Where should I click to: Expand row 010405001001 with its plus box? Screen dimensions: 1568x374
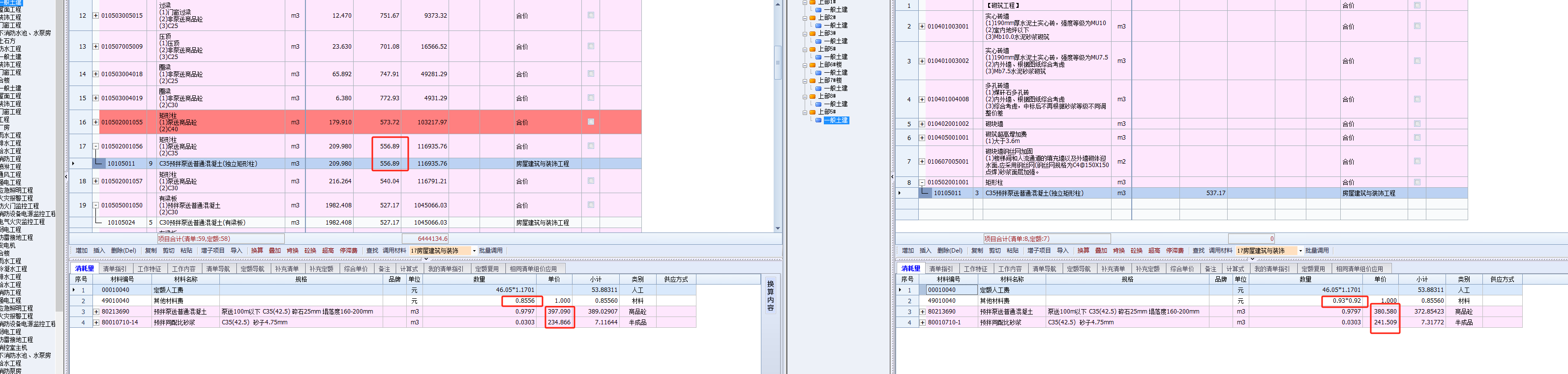coord(922,138)
